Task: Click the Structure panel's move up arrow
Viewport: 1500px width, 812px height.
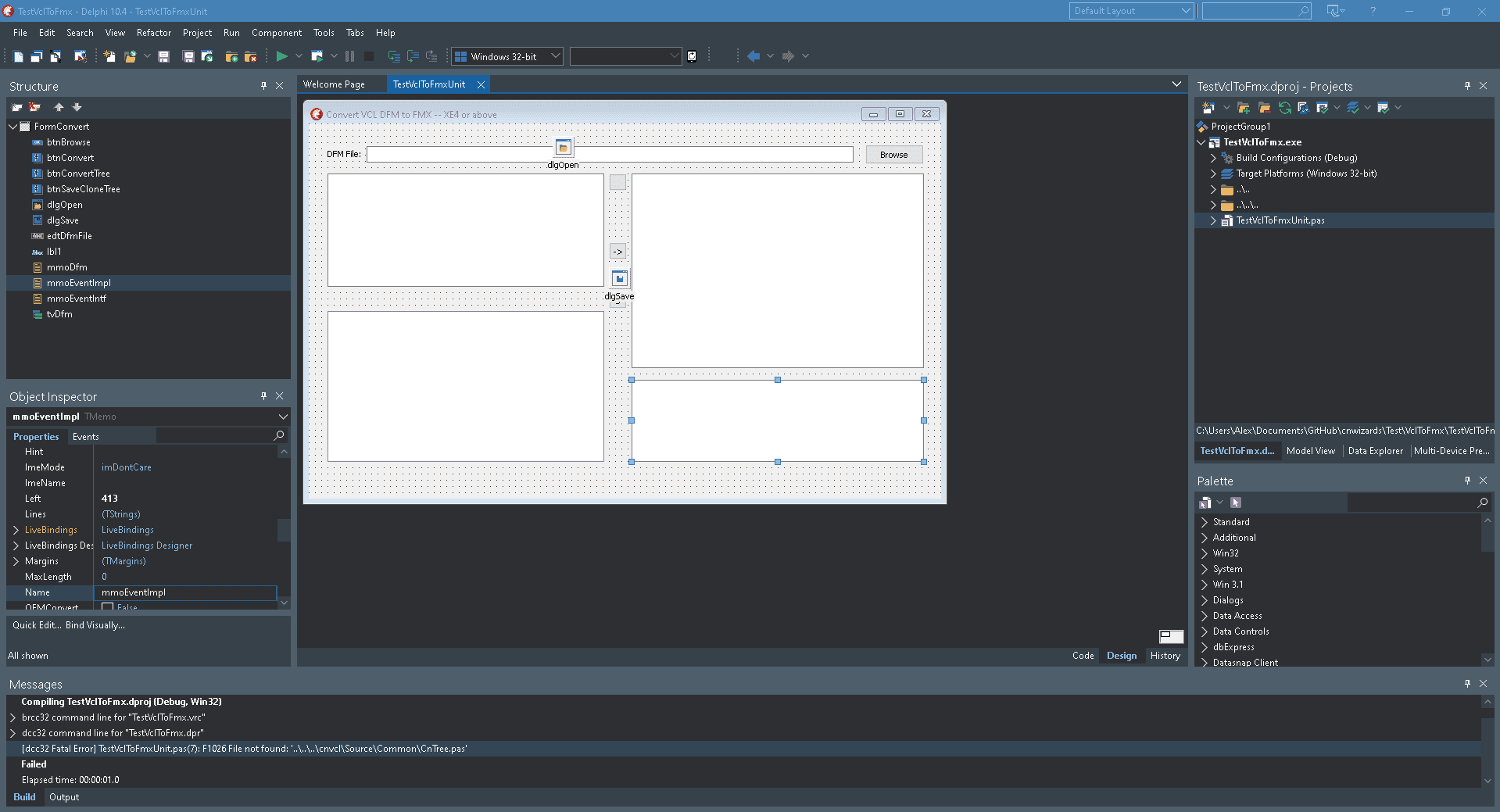Action: (x=59, y=107)
